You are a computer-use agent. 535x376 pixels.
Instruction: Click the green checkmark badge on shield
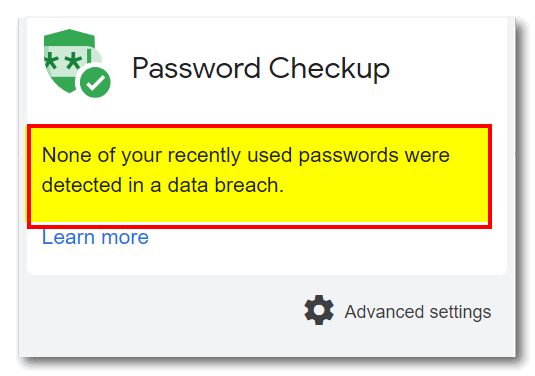(95, 82)
